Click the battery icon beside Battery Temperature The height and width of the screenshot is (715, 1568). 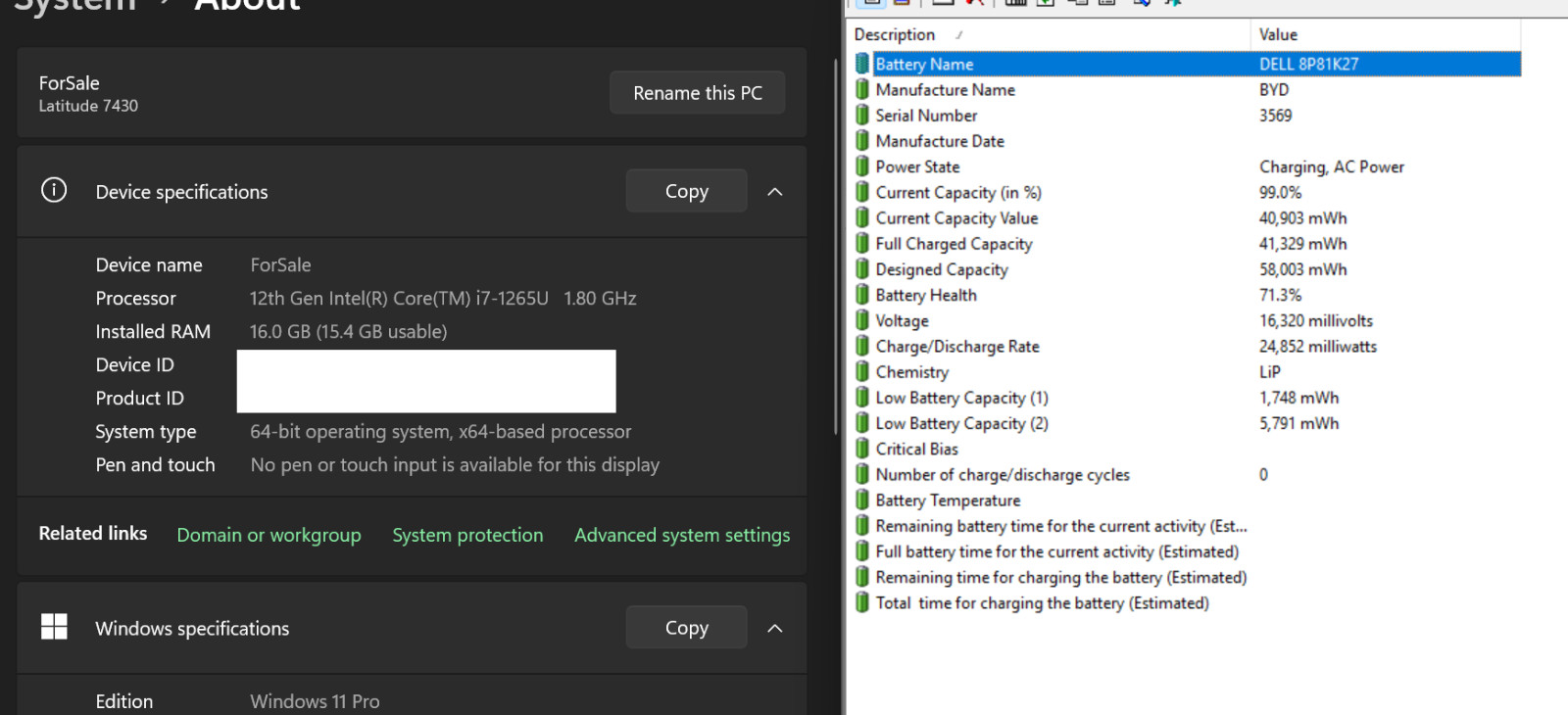(x=862, y=500)
